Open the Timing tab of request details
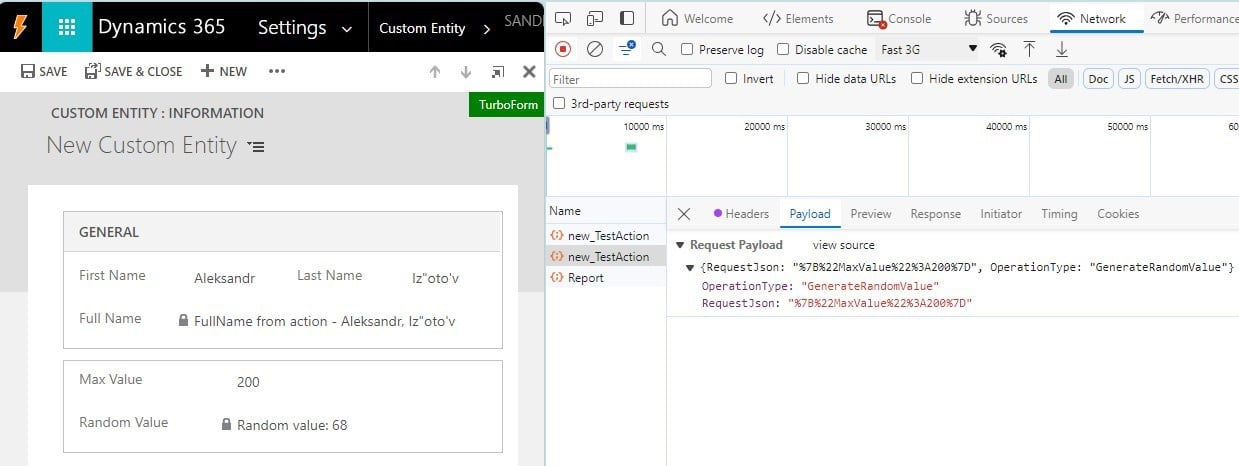The image size is (1239, 466). pyautogui.click(x=1059, y=214)
